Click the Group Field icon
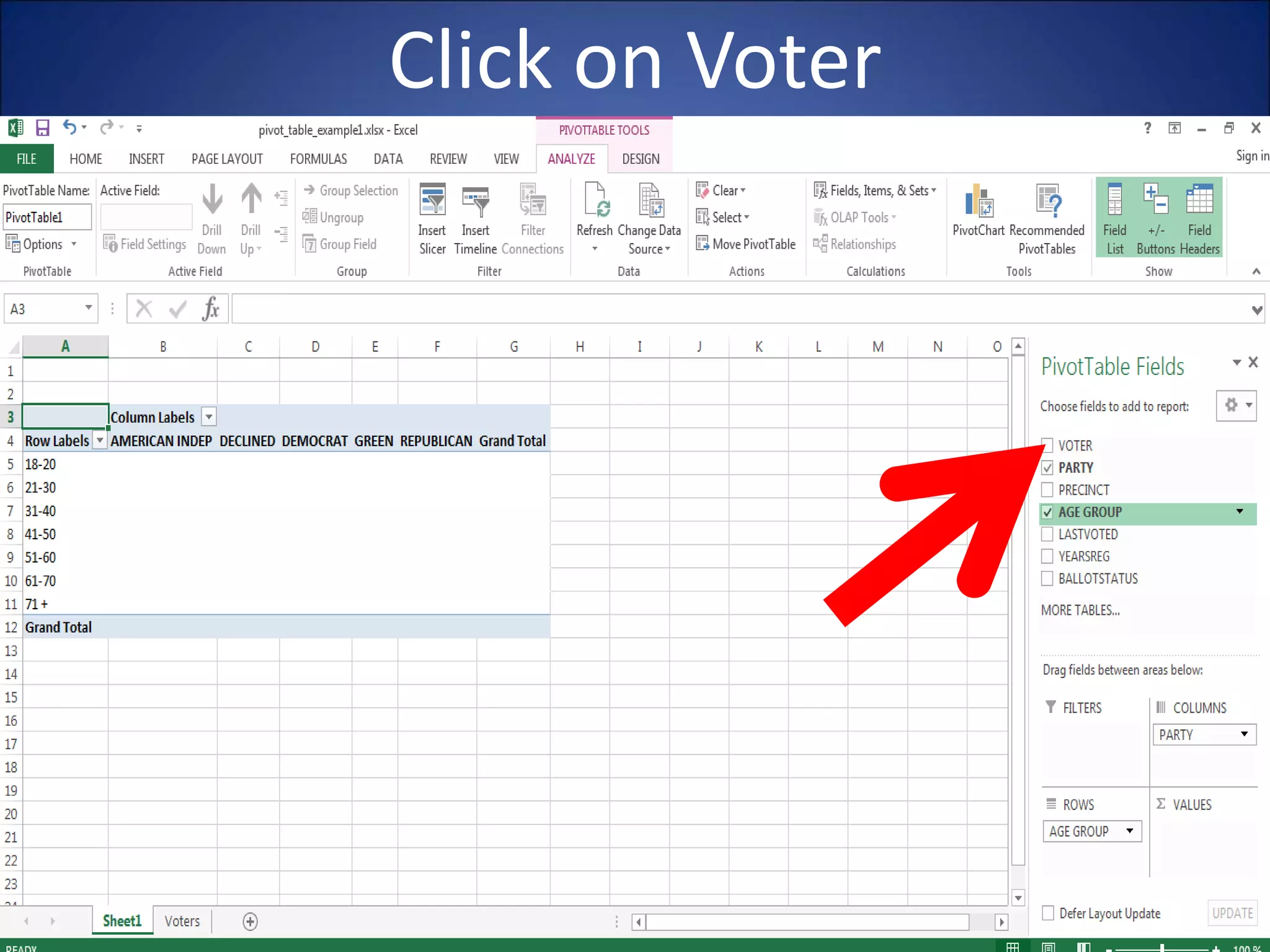1270x952 pixels. click(x=309, y=244)
